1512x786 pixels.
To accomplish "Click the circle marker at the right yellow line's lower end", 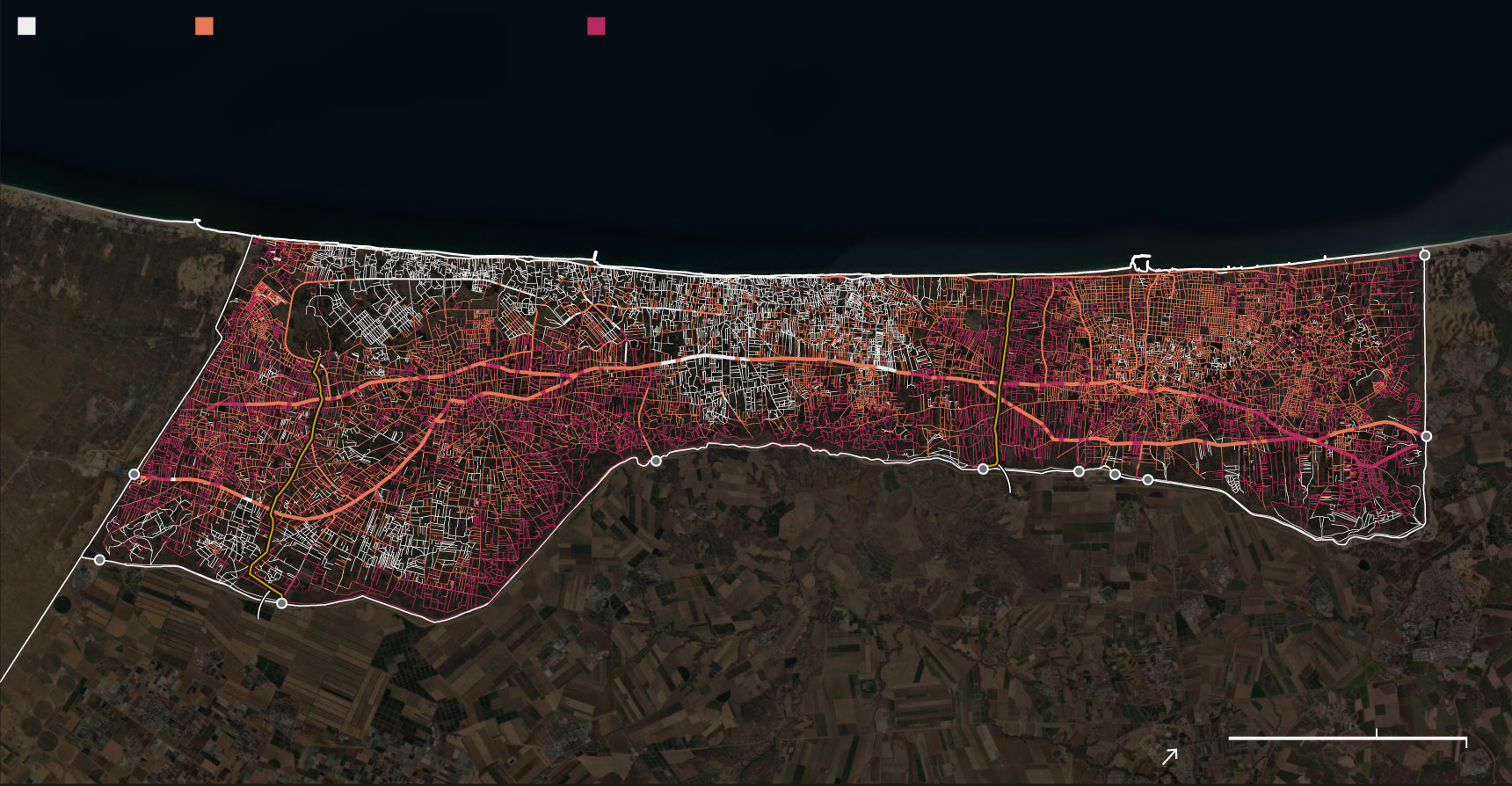I will (x=983, y=469).
